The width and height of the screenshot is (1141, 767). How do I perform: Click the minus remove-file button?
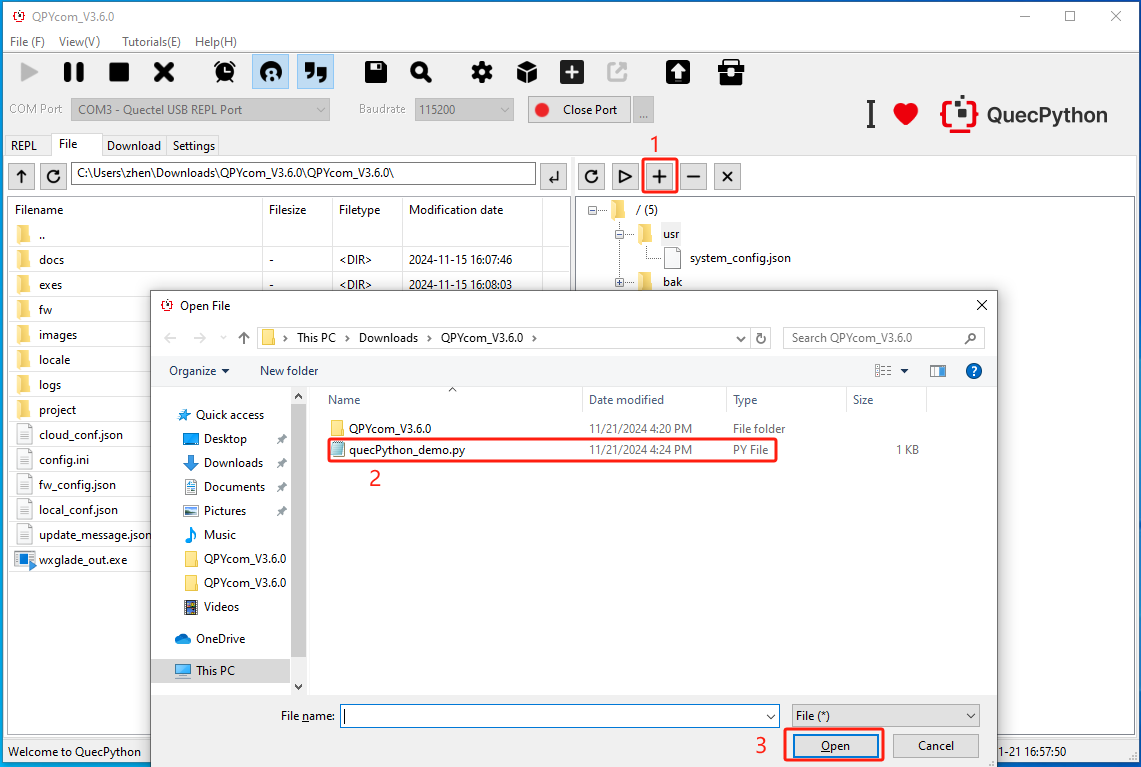click(x=693, y=176)
